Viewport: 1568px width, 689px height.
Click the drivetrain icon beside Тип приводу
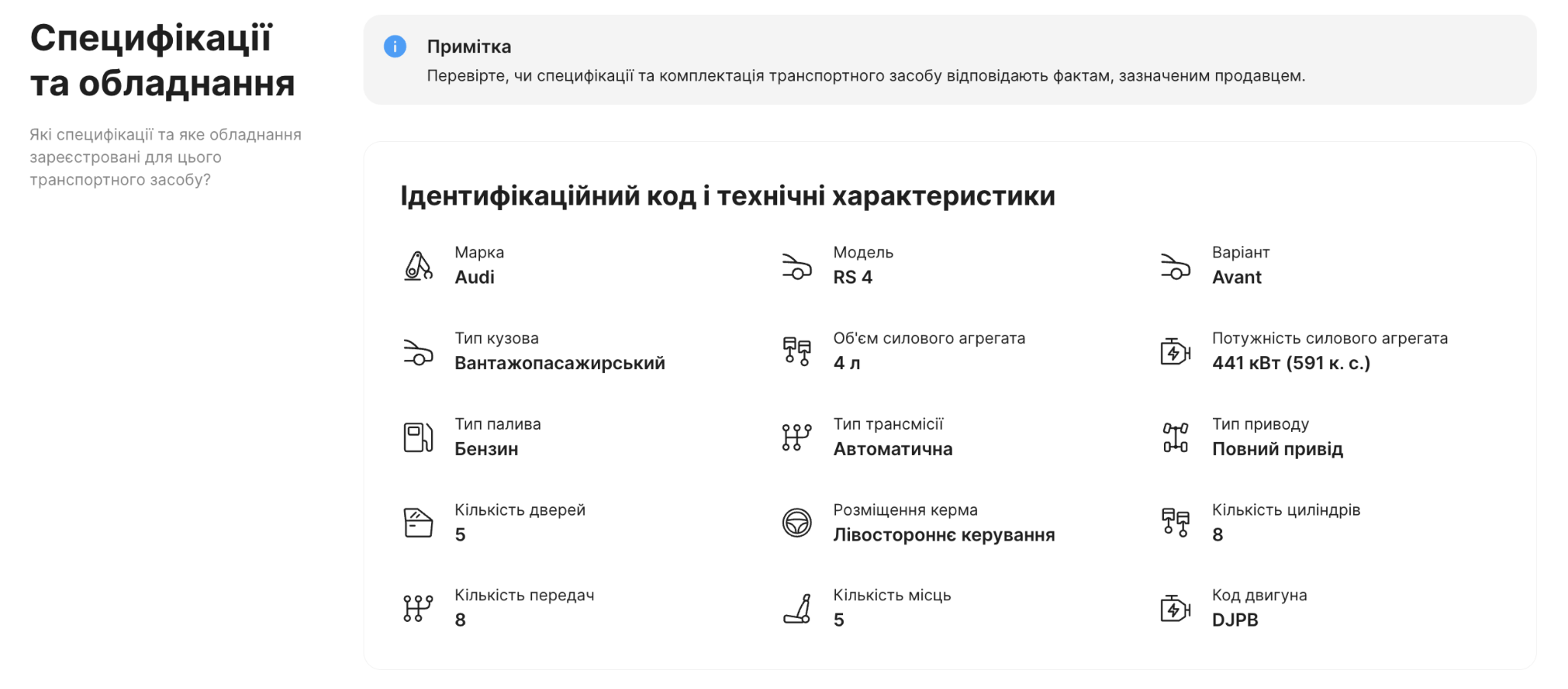(1176, 437)
